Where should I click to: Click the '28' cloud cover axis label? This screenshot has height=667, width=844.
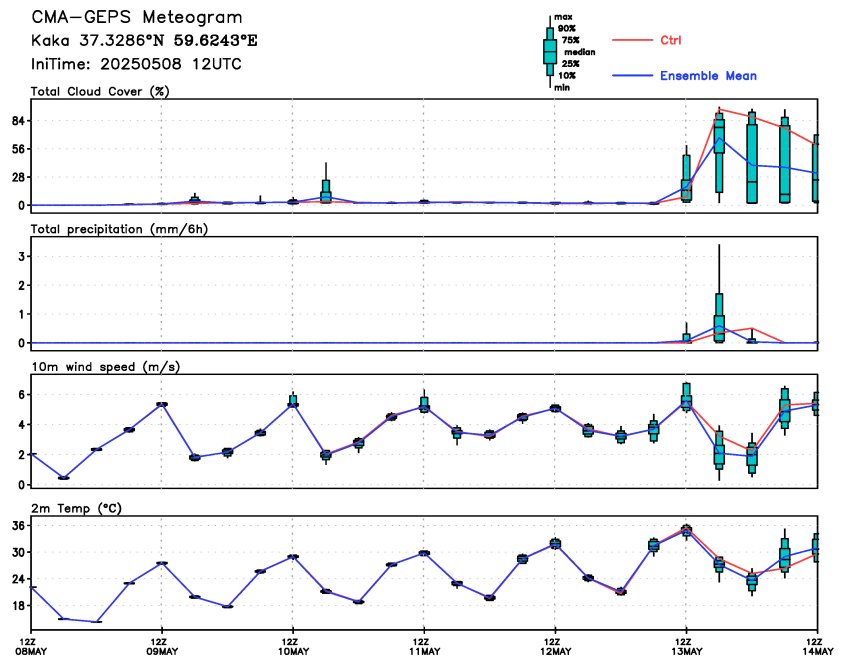point(18,178)
